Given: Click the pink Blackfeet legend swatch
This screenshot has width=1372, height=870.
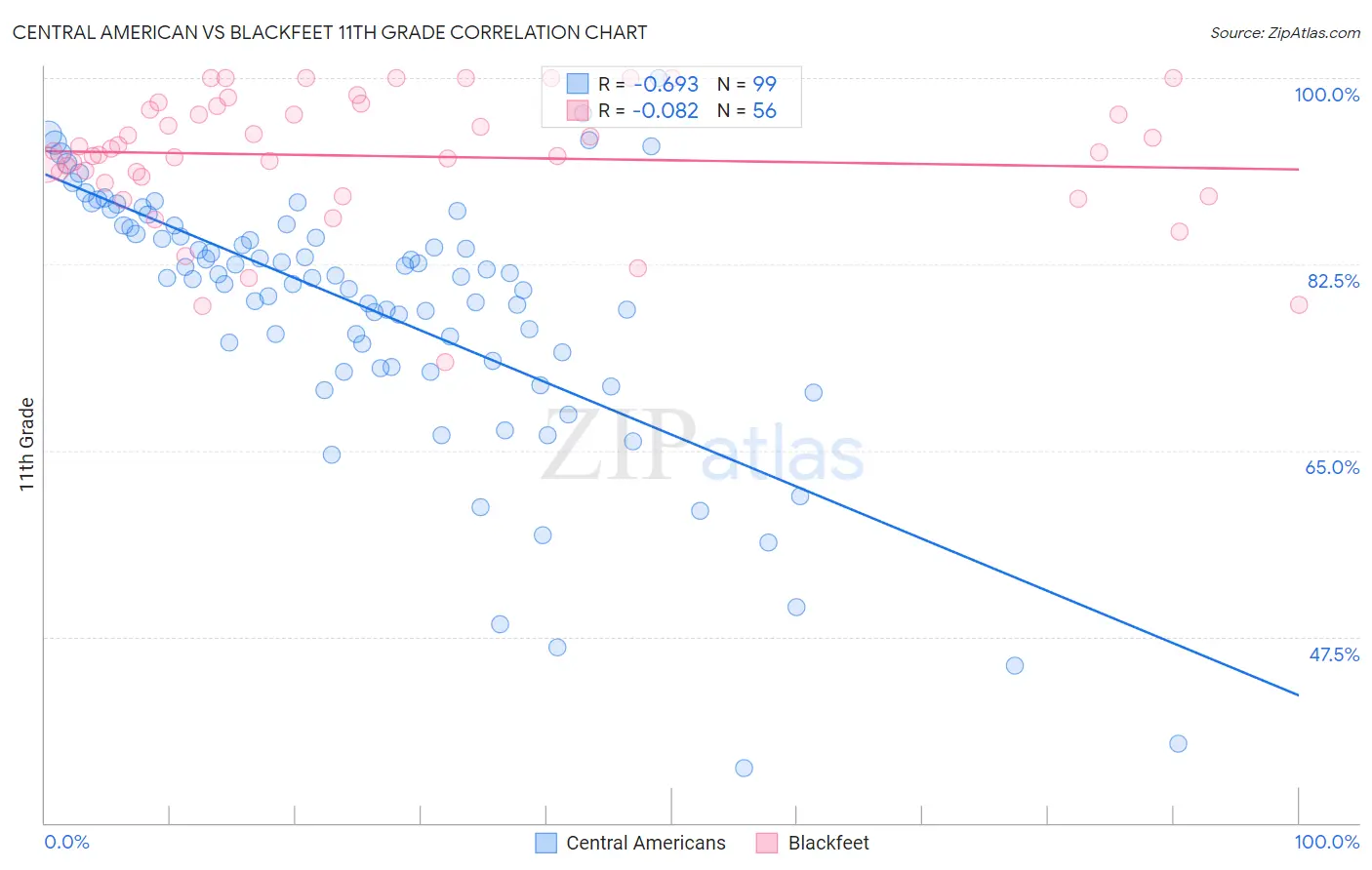Looking at the screenshot, I should pyautogui.click(x=768, y=843).
